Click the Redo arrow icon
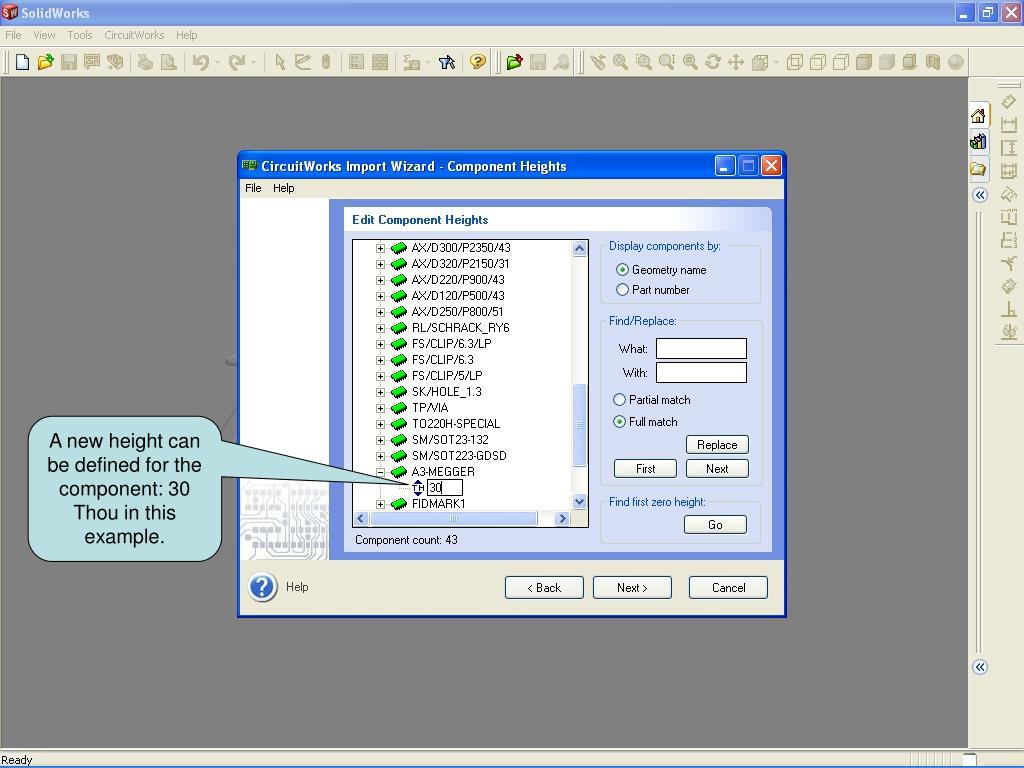Screen dimensions: 1024x768 click(236, 62)
